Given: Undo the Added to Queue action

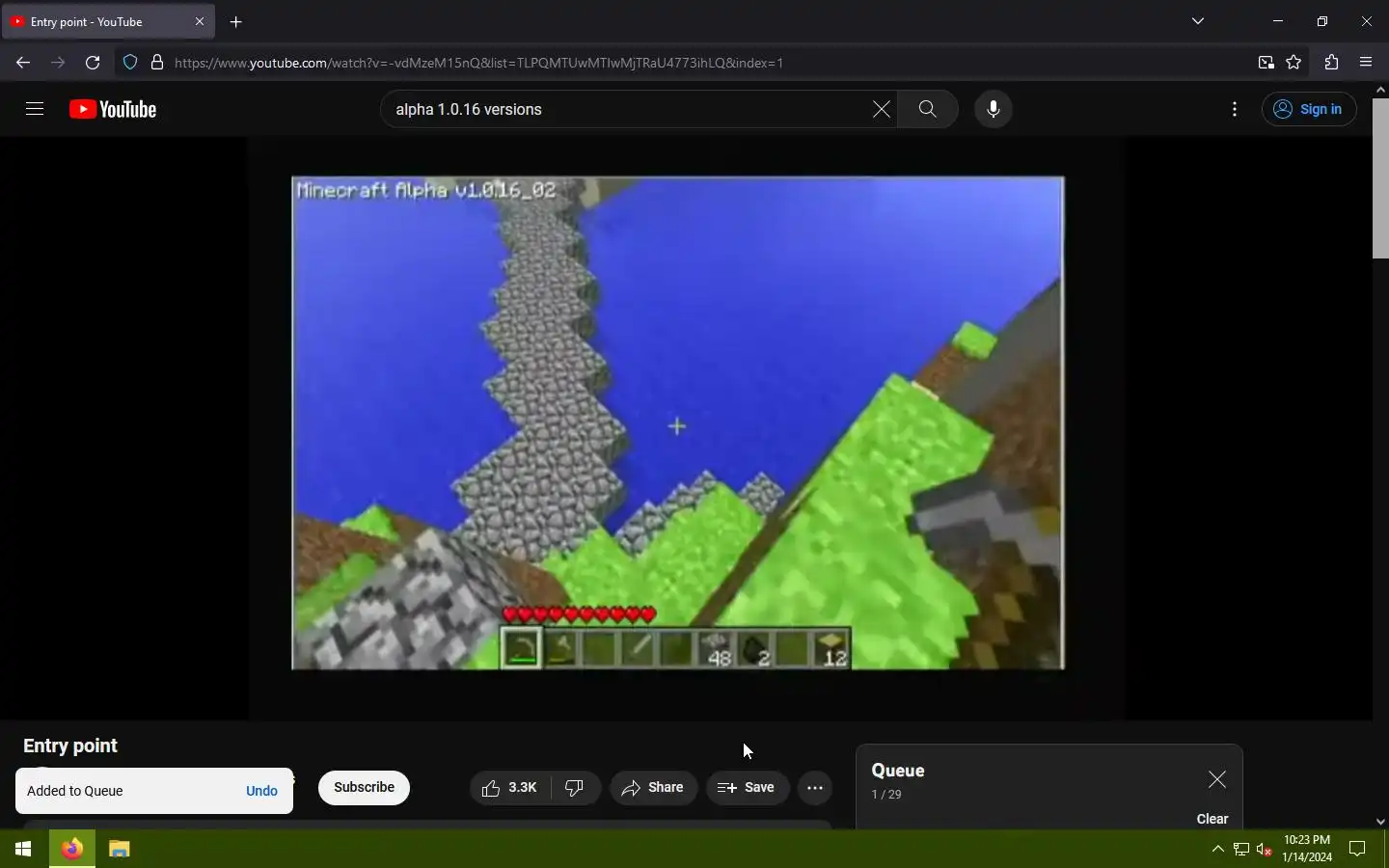Looking at the screenshot, I should pos(261,791).
